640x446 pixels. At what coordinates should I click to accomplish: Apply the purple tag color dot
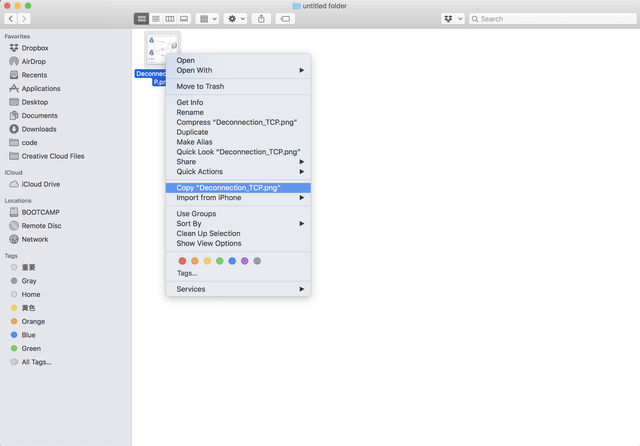[244, 261]
